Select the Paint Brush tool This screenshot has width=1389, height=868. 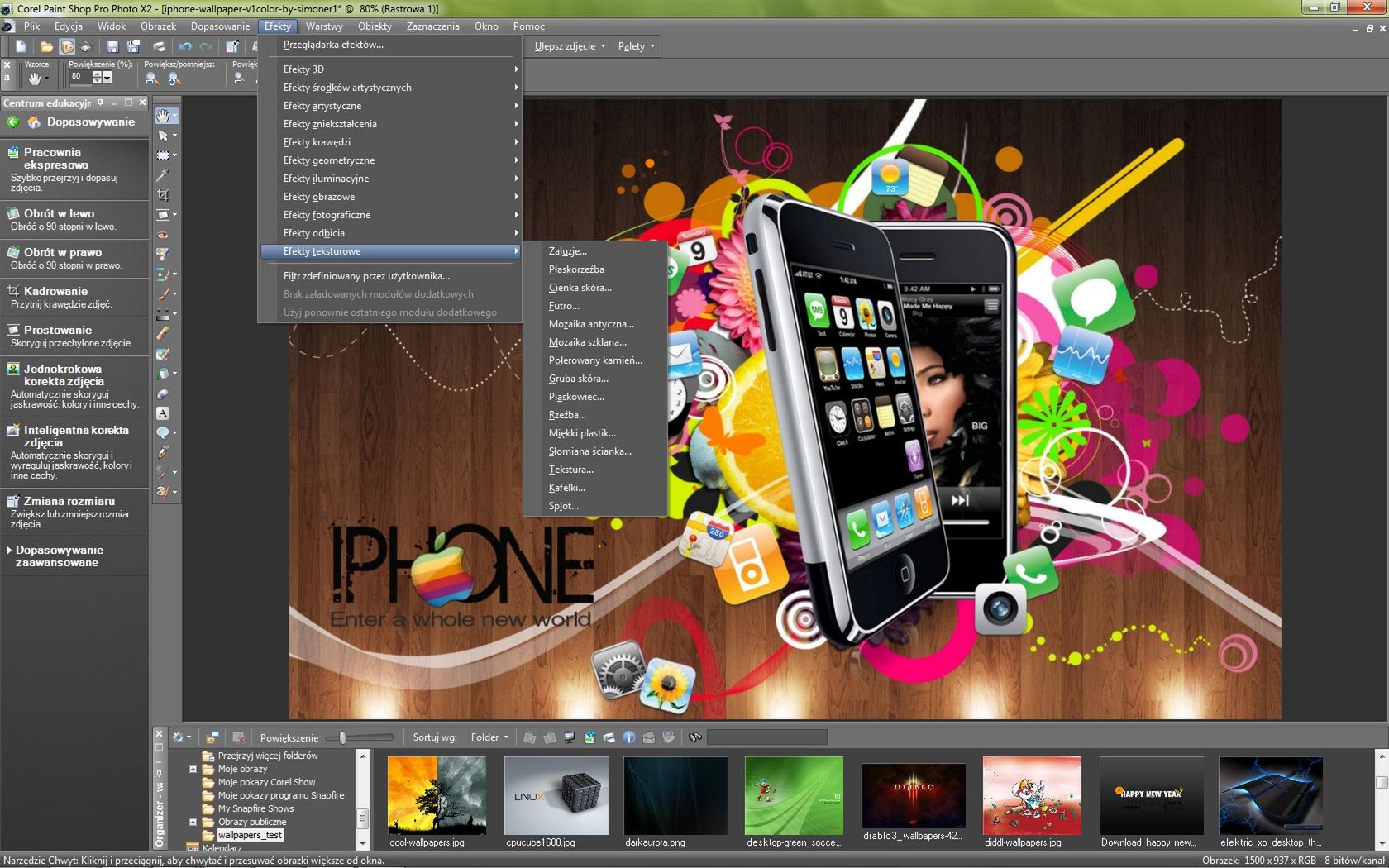tap(164, 293)
